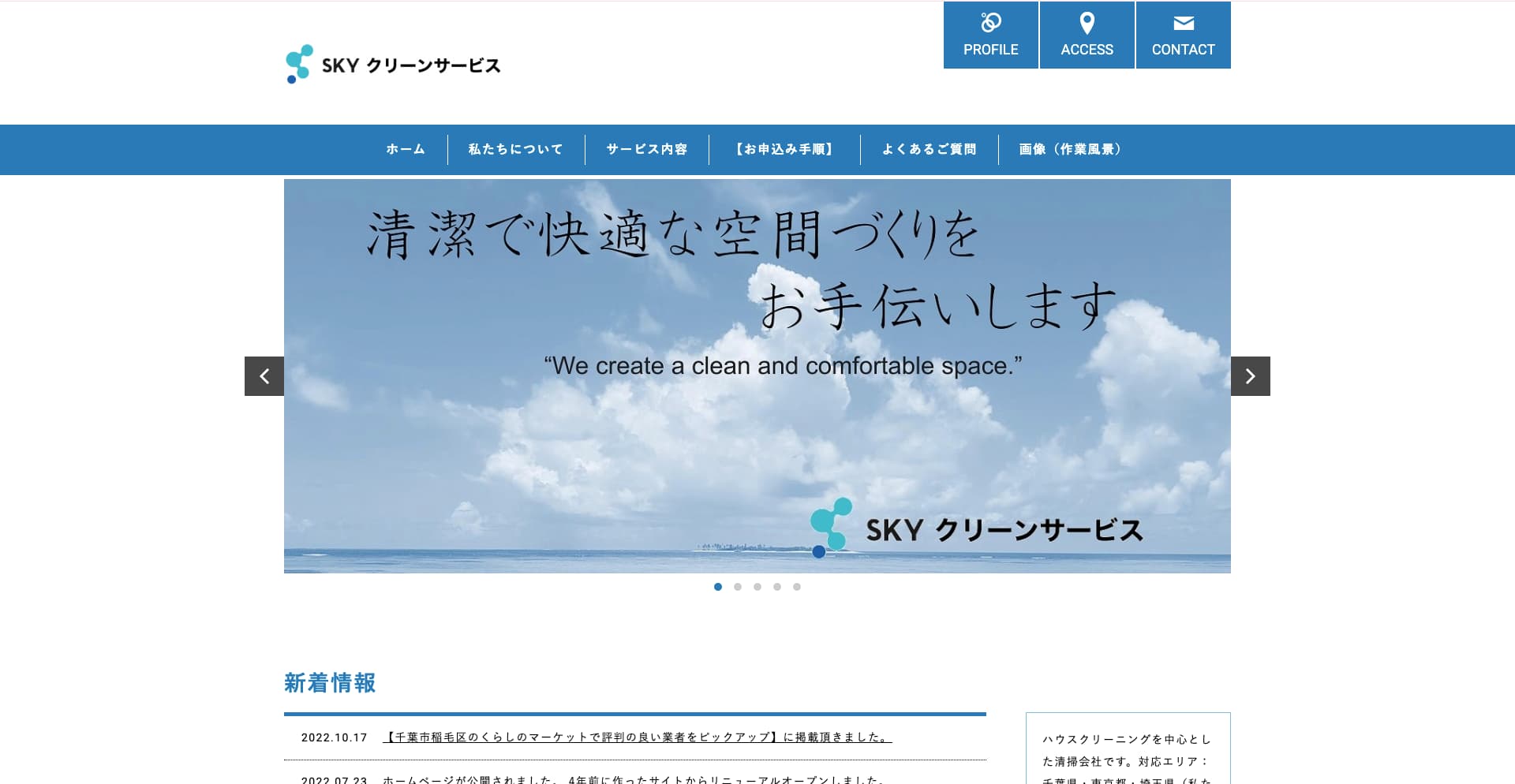Viewport: 1515px width, 784px height.
Task: Open the サービス内容 menu item
Action: point(646,149)
